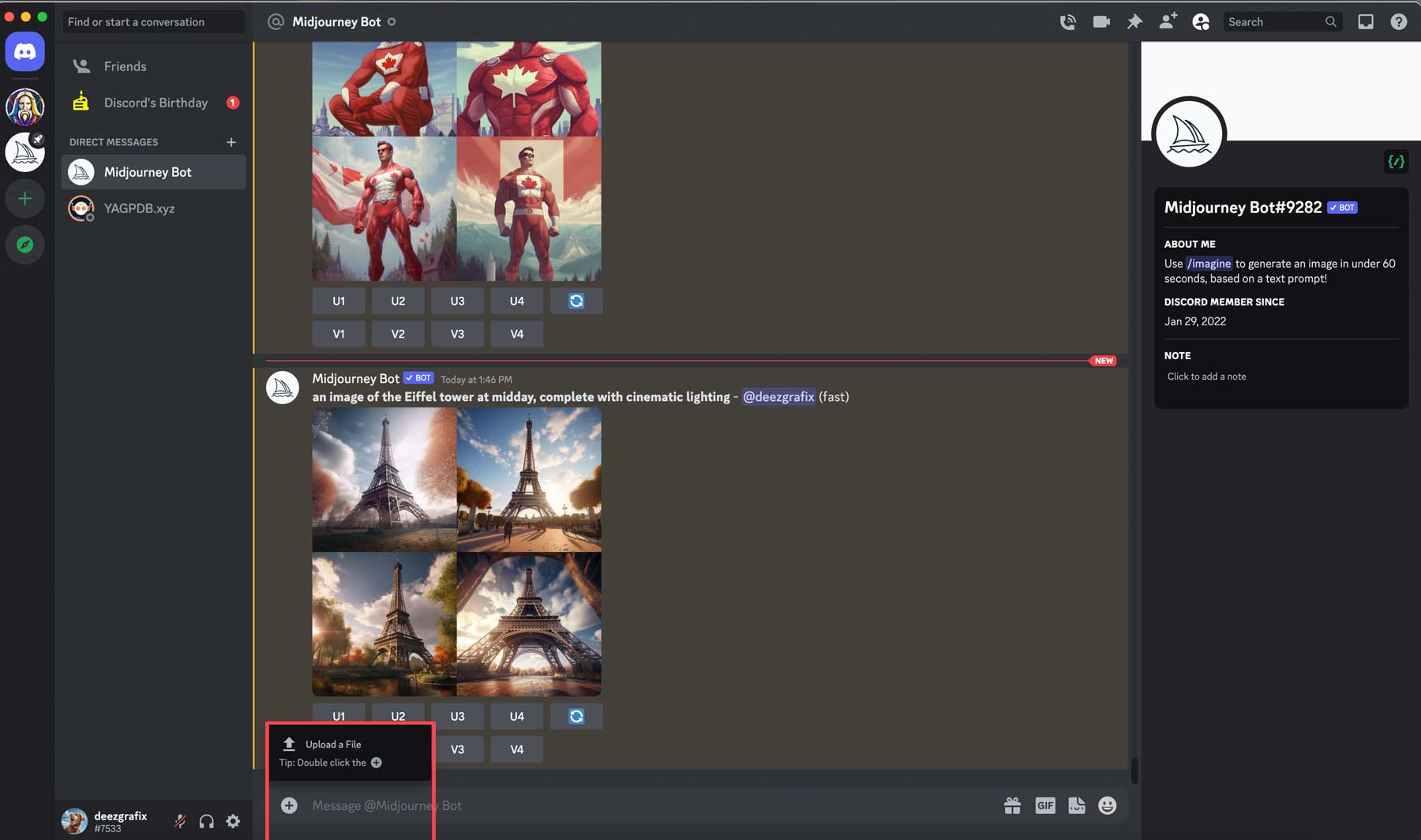The image size is (1421, 840).
Task: Open the gift button in the message bar
Action: tap(1012, 805)
